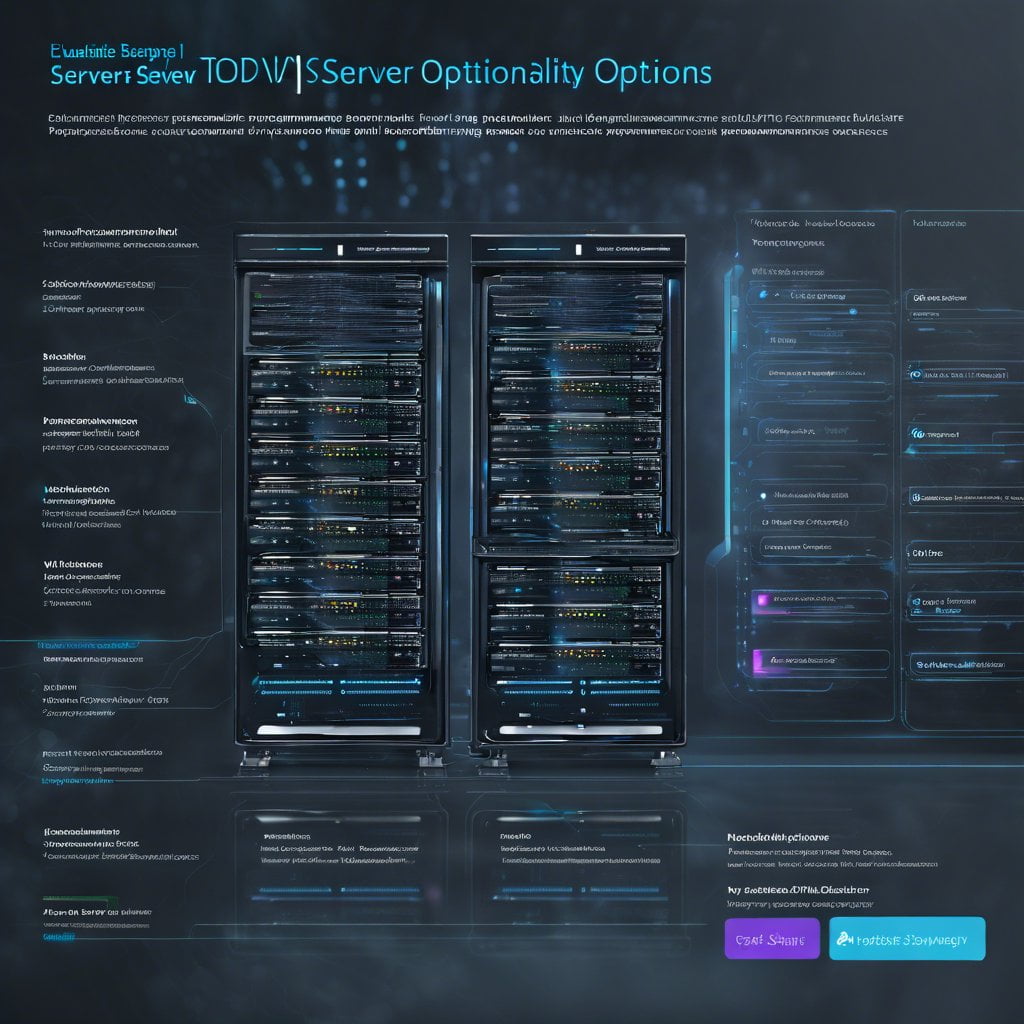This screenshot has width=1024, height=1024.
Task: Click the icon in the row just above 'Chline'
Action: 916,495
